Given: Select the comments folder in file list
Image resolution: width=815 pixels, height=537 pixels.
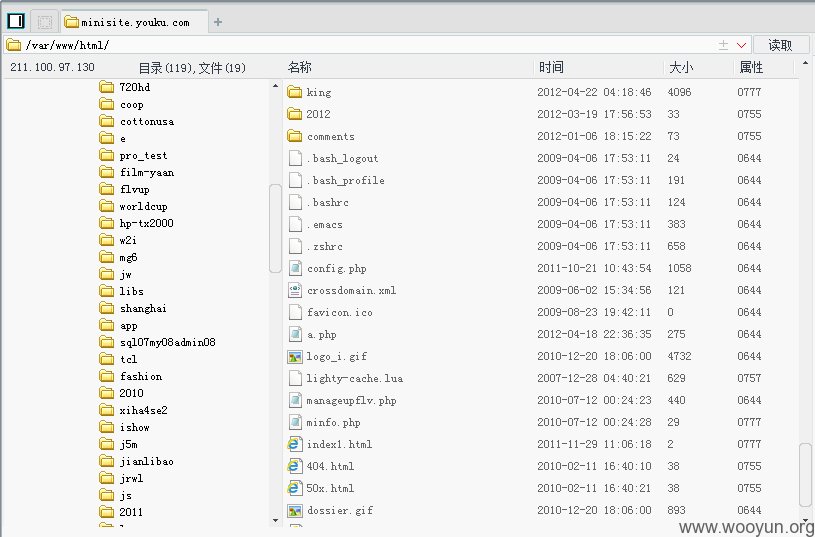Looking at the screenshot, I should click(x=321, y=136).
